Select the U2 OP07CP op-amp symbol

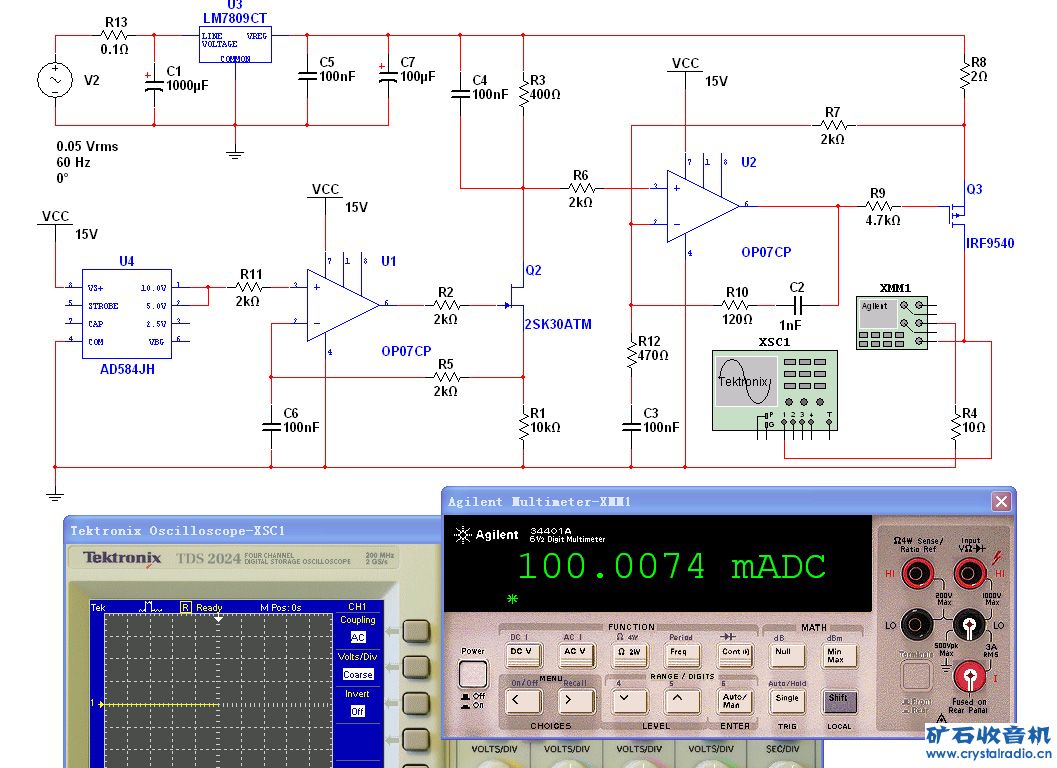click(x=702, y=206)
